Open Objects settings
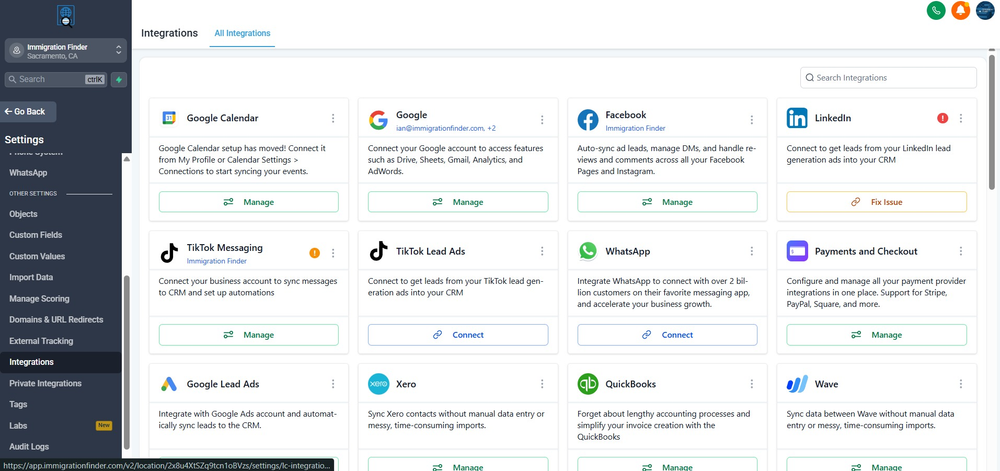This screenshot has width=1000, height=471. (x=23, y=214)
